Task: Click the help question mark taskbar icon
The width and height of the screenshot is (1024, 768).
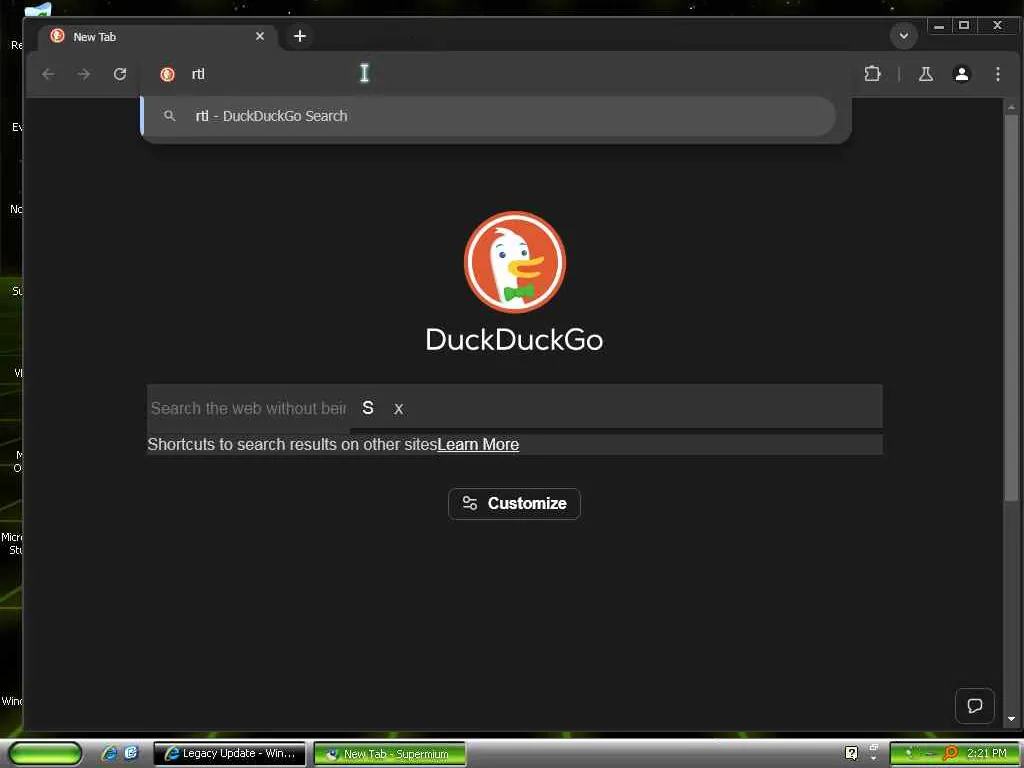Action: coord(851,754)
